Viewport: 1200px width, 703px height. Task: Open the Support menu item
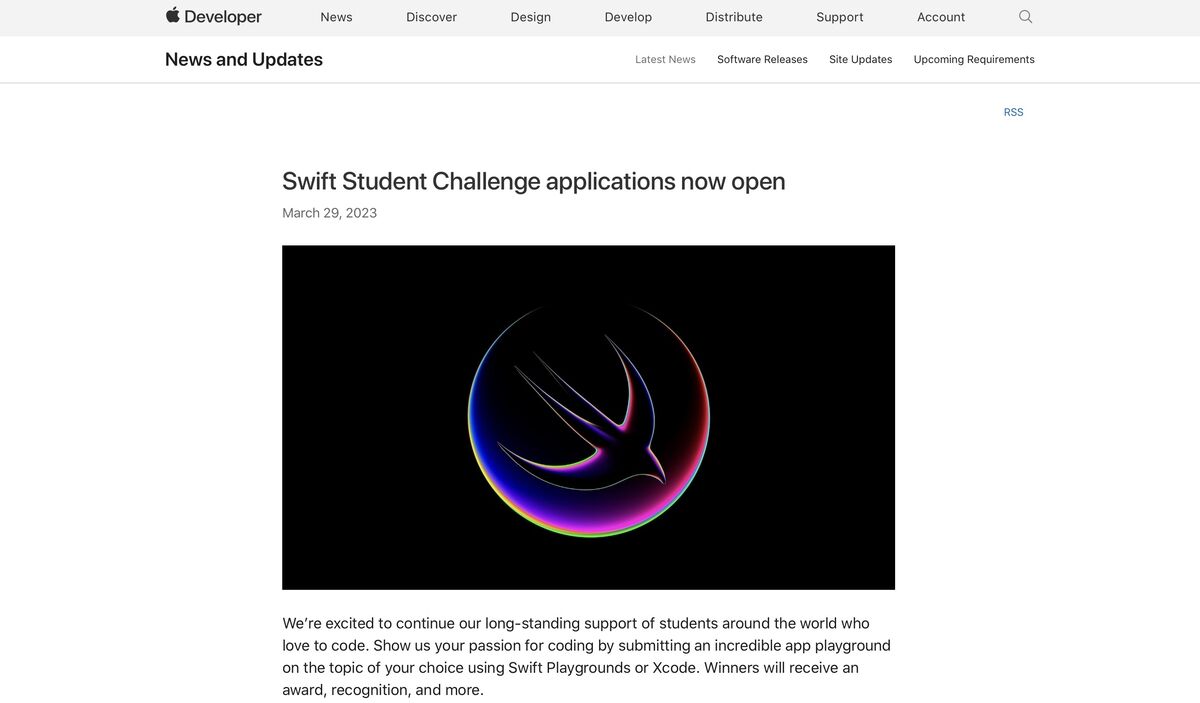pos(839,17)
